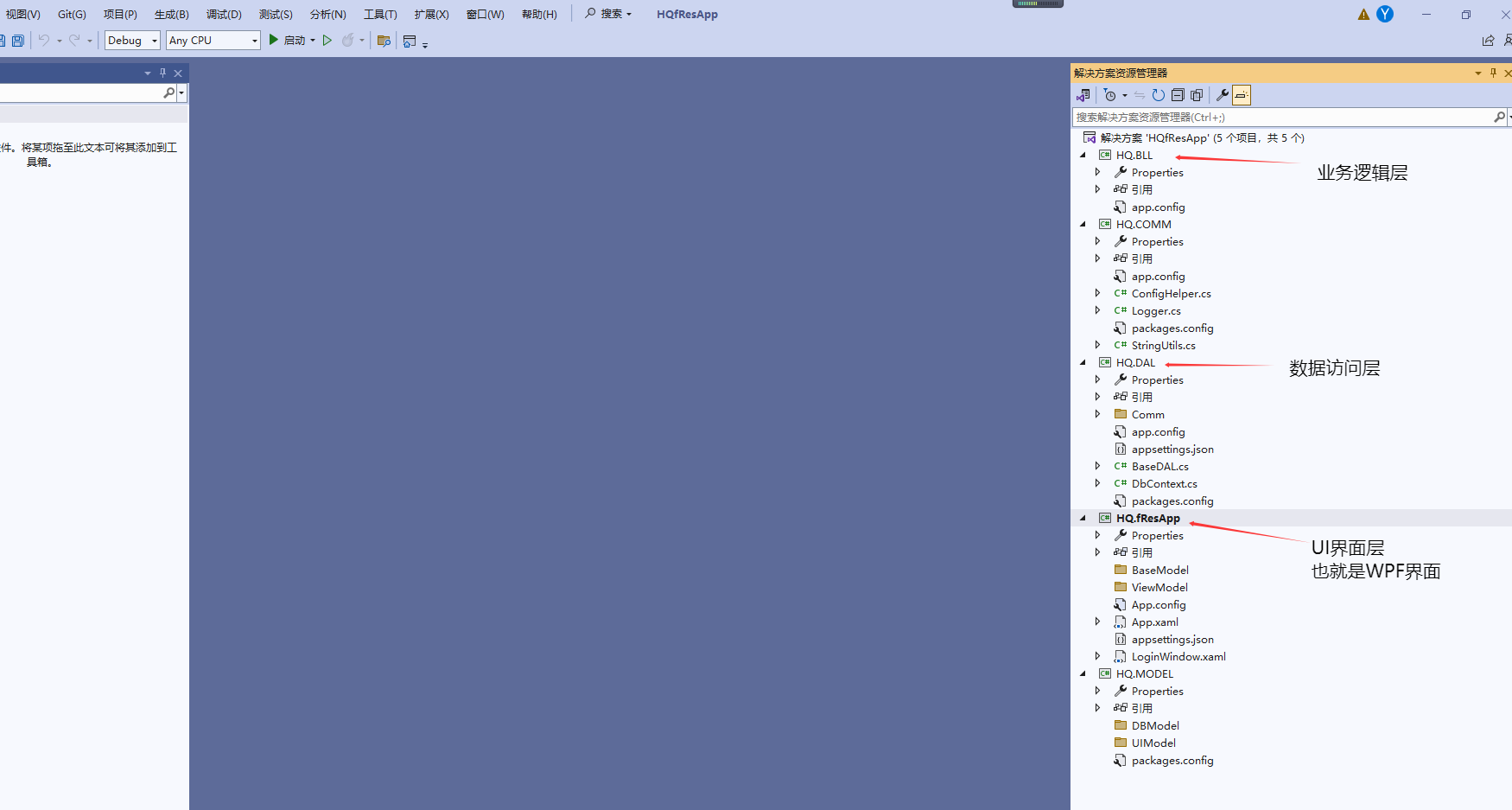Open Properties via the wrench icon
This screenshot has height=810, width=1512.
1223,95
